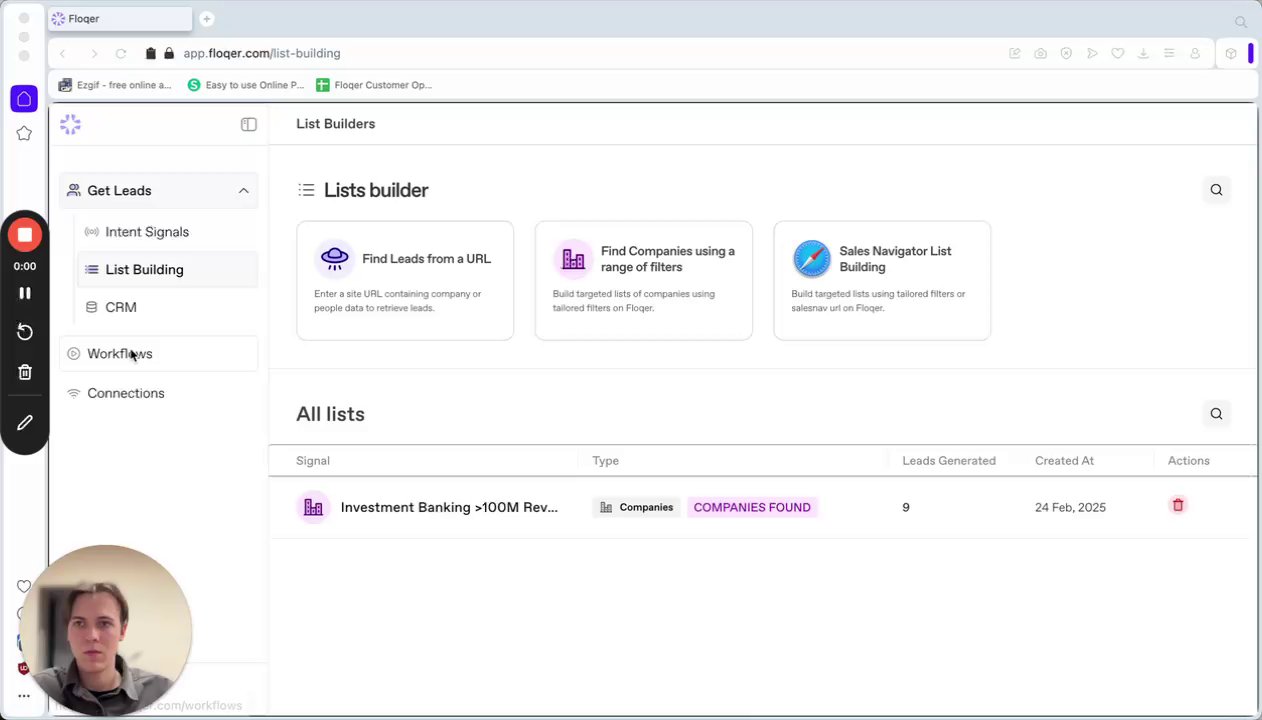Collapse the Get Leads section

click(243, 191)
